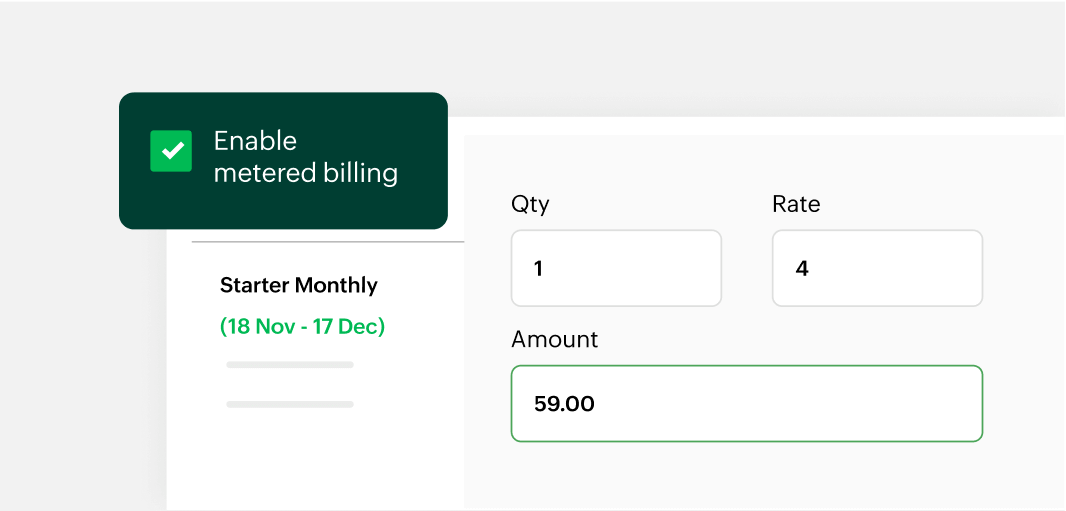This screenshot has height=511, width=1066.
Task: Click blank space below the placeholder lines
Action: [300, 460]
